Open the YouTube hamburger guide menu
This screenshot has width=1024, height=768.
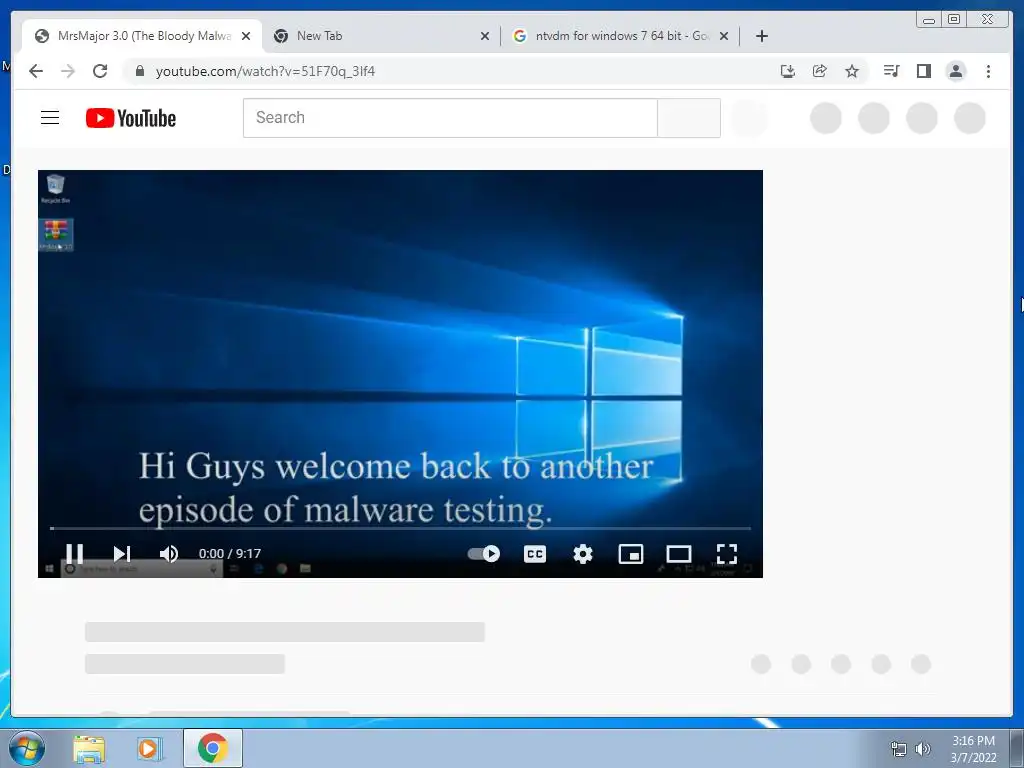click(x=50, y=118)
